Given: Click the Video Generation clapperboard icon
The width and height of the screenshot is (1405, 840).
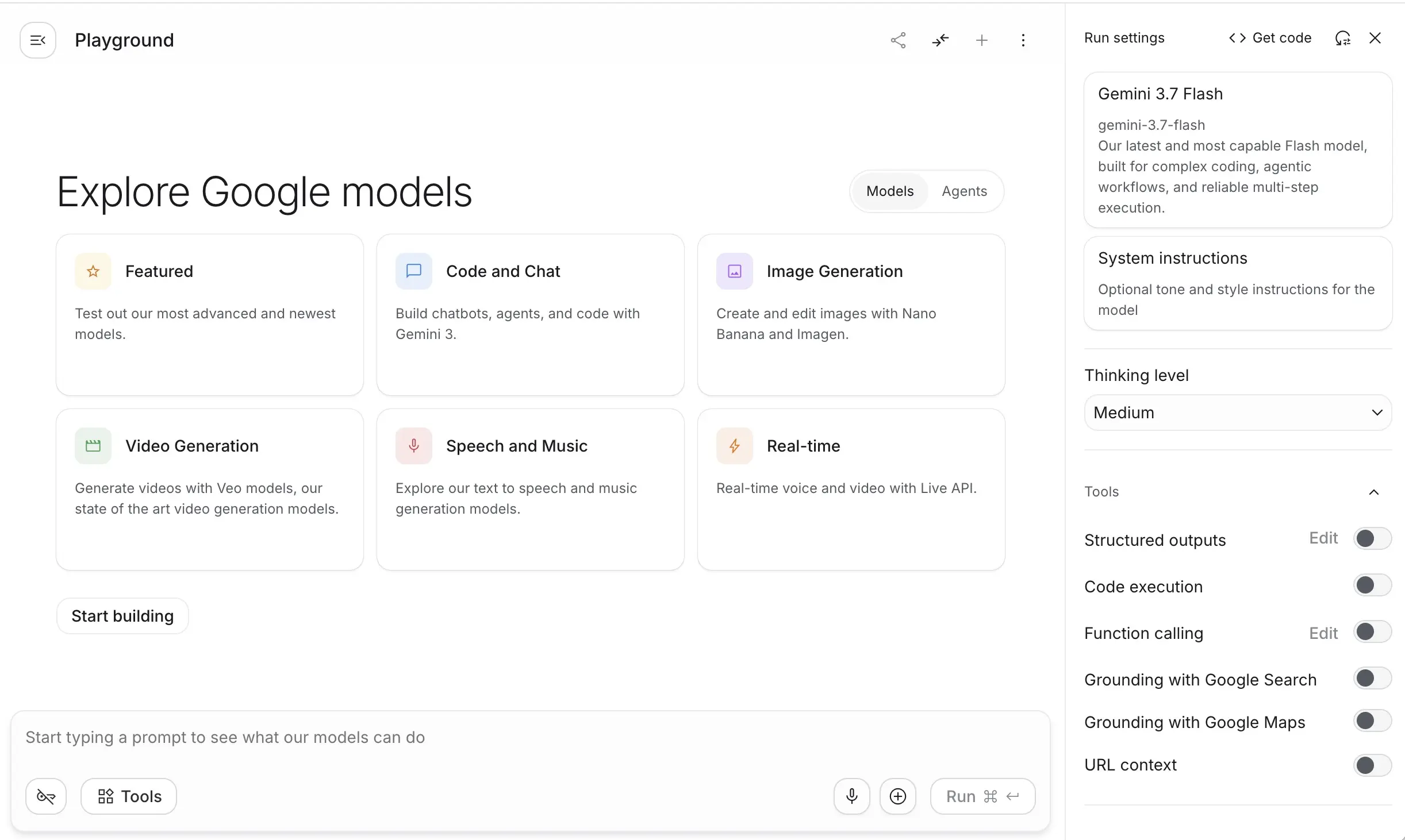Looking at the screenshot, I should (x=93, y=446).
